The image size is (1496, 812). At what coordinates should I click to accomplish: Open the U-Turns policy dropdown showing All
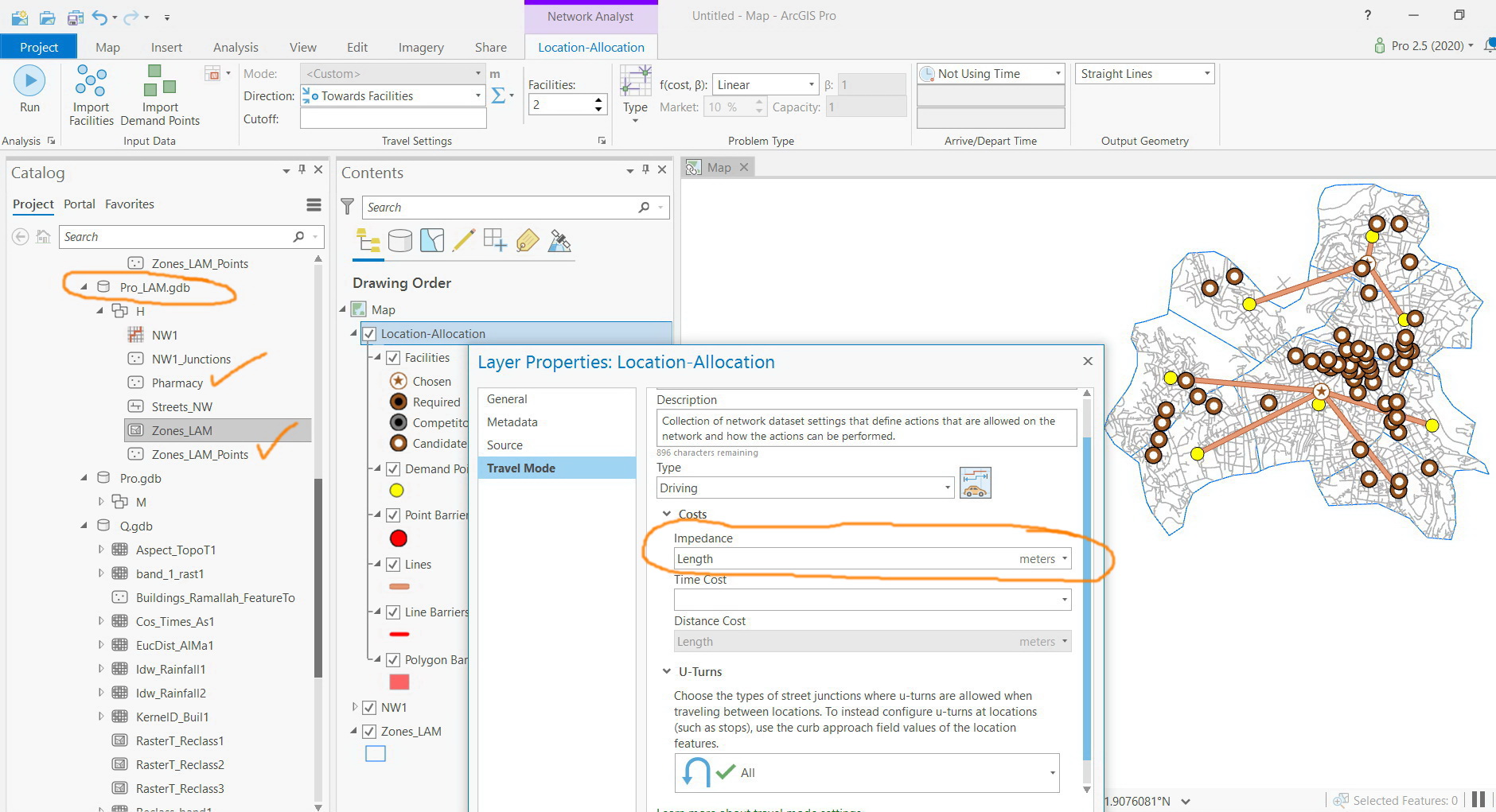click(x=867, y=772)
